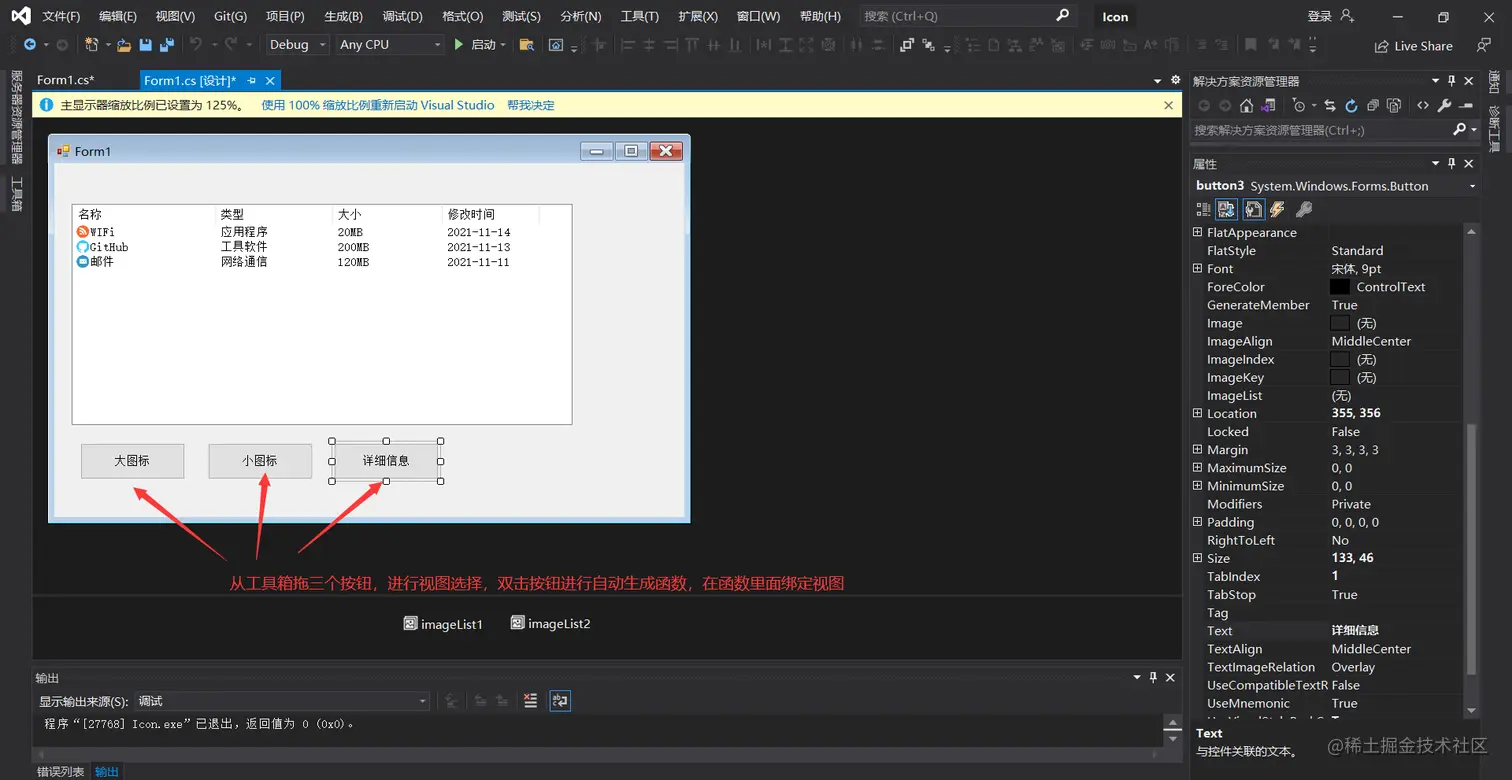Viewport: 1512px width, 780px height.
Task: Click Collapse All icon in Solution Explorer
Action: [x=1373, y=105]
